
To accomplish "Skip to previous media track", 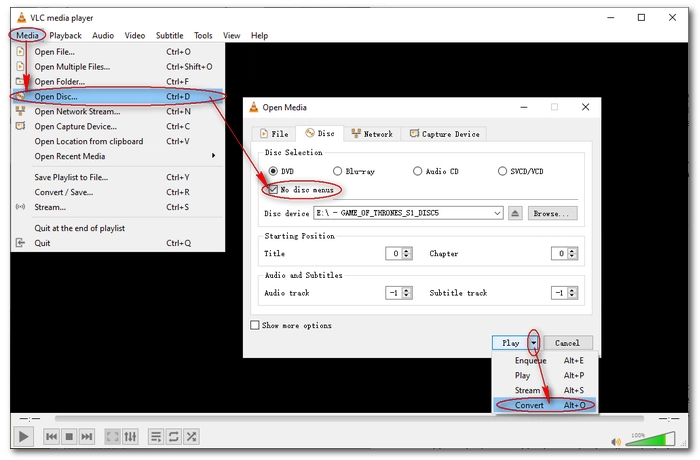I will pyautogui.click(x=51, y=436).
